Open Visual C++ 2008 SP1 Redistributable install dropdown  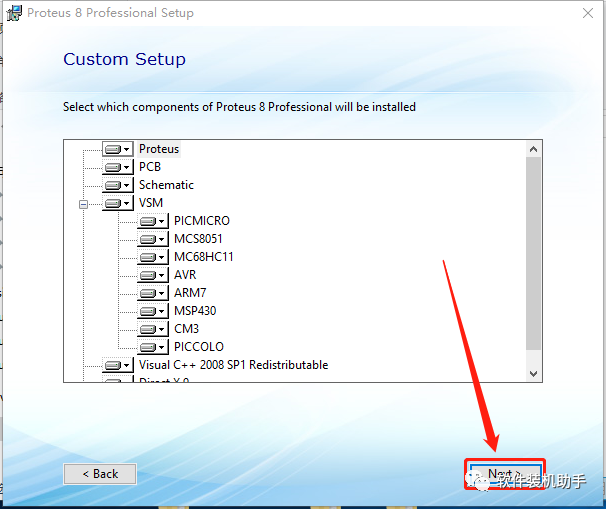[x=118, y=365]
